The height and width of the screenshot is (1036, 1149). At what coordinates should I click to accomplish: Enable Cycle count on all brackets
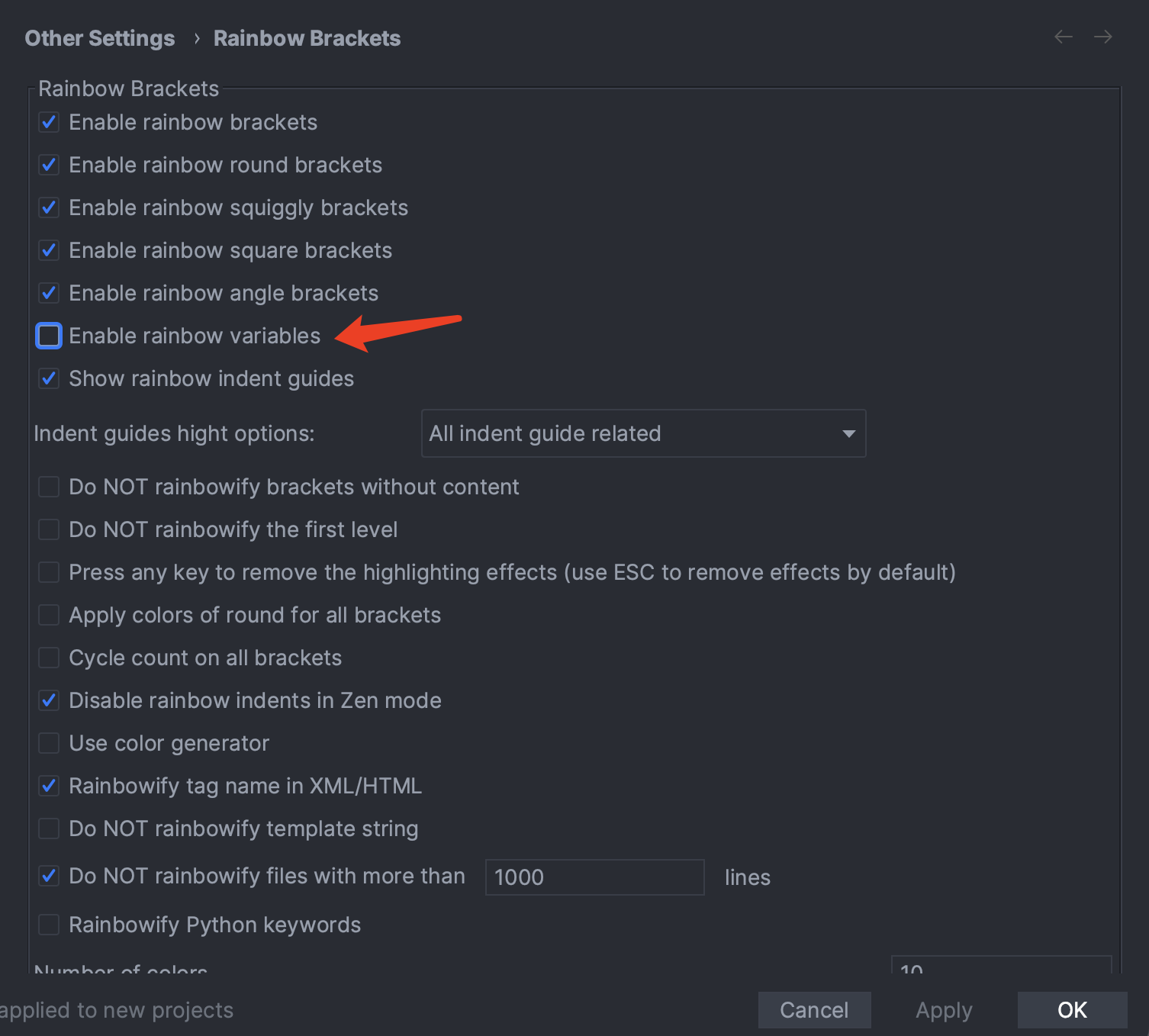[x=48, y=658]
